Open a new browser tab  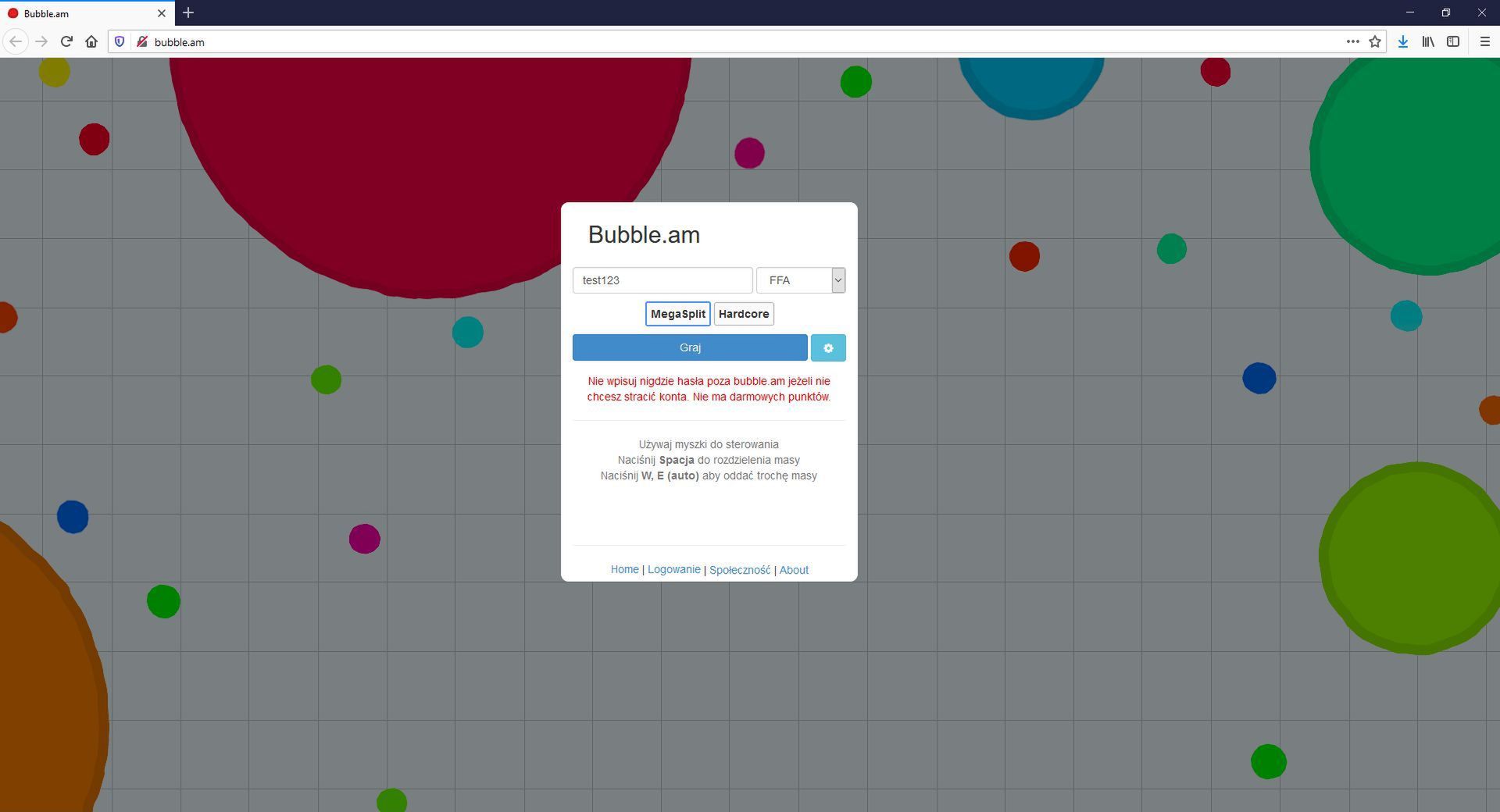[188, 13]
